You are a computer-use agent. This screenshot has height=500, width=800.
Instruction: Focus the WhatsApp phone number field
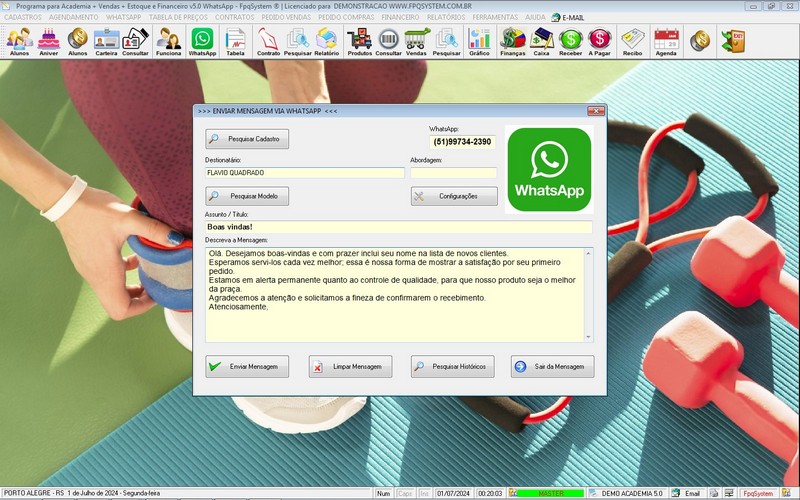coord(462,142)
